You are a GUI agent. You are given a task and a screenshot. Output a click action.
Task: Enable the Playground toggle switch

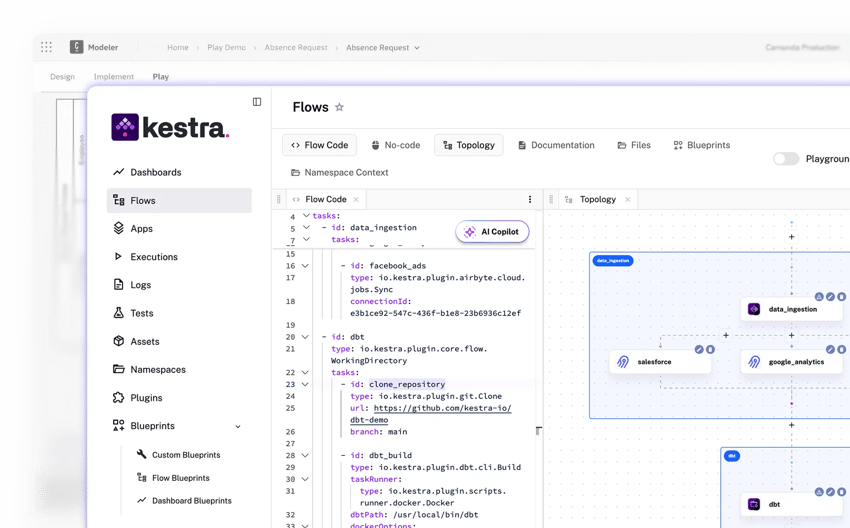point(786,159)
